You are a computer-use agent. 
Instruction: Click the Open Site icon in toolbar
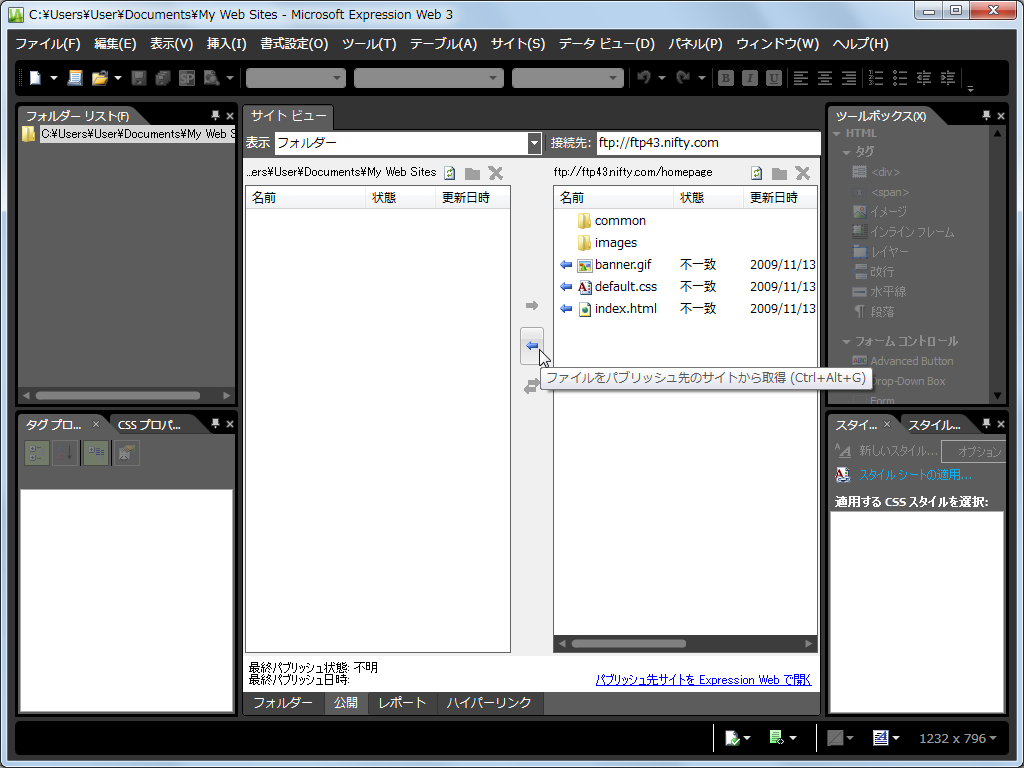click(74, 78)
